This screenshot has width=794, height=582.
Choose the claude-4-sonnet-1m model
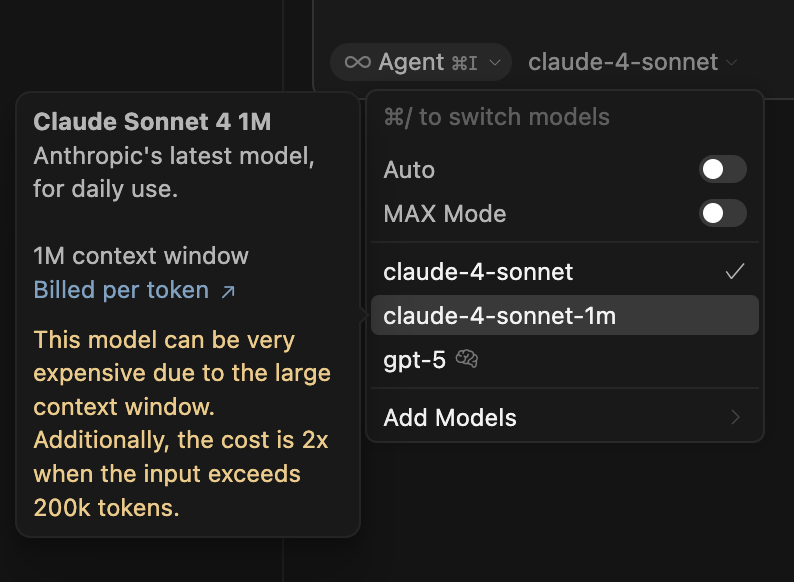pyautogui.click(x=500, y=316)
